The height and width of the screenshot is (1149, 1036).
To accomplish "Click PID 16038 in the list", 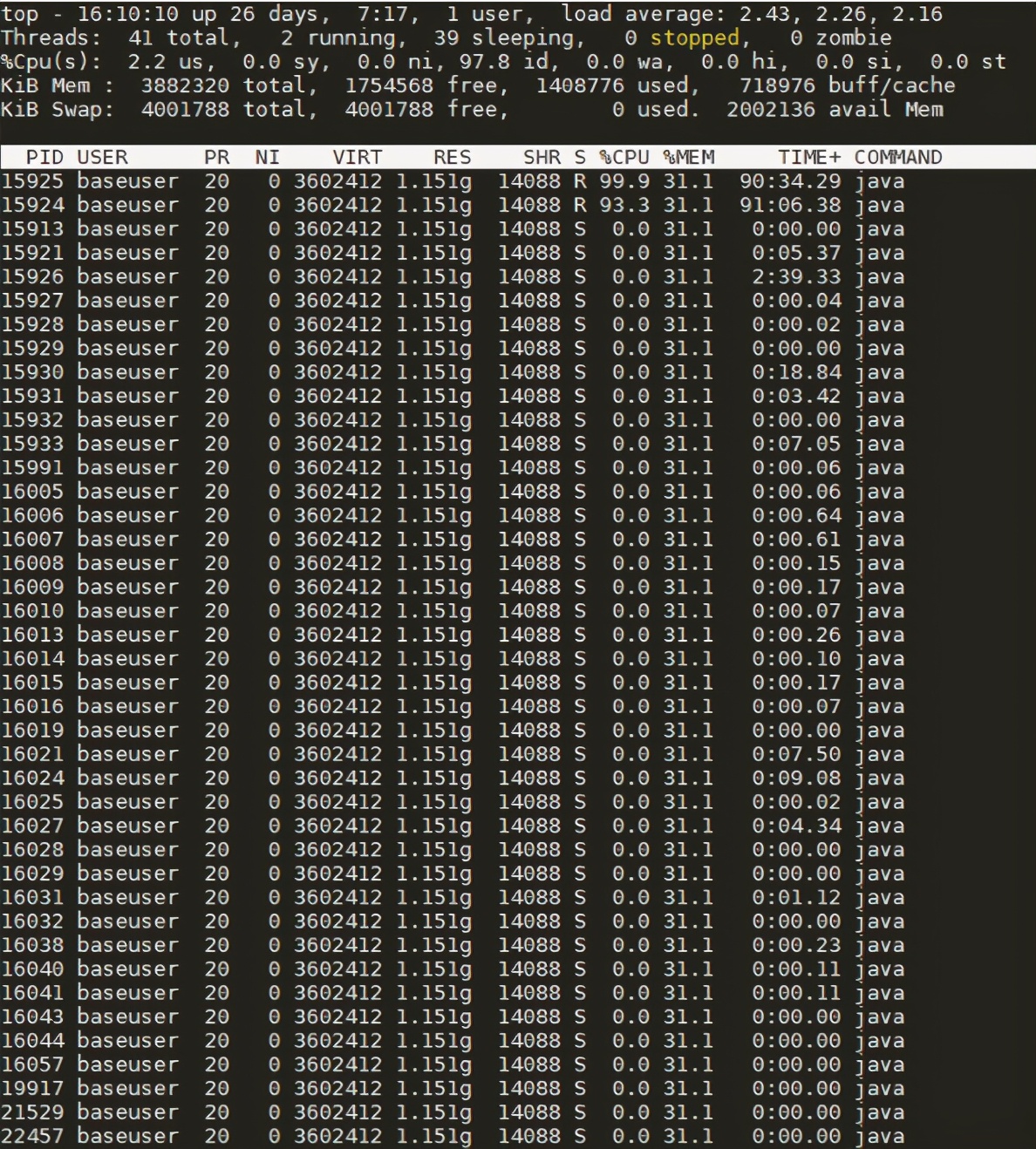I will [32, 945].
